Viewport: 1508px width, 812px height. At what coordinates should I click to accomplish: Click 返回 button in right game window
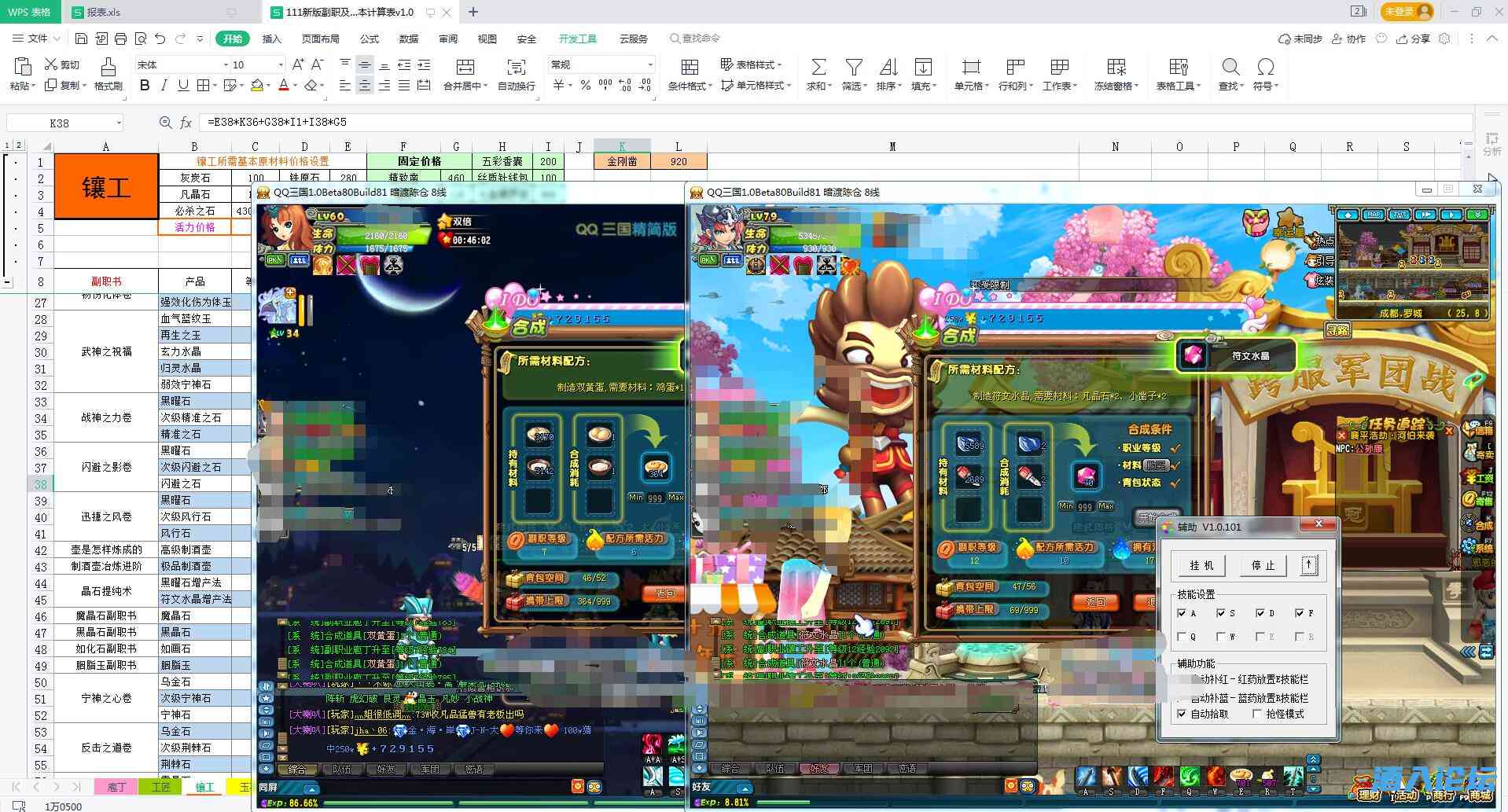click(x=1095, y=602)
